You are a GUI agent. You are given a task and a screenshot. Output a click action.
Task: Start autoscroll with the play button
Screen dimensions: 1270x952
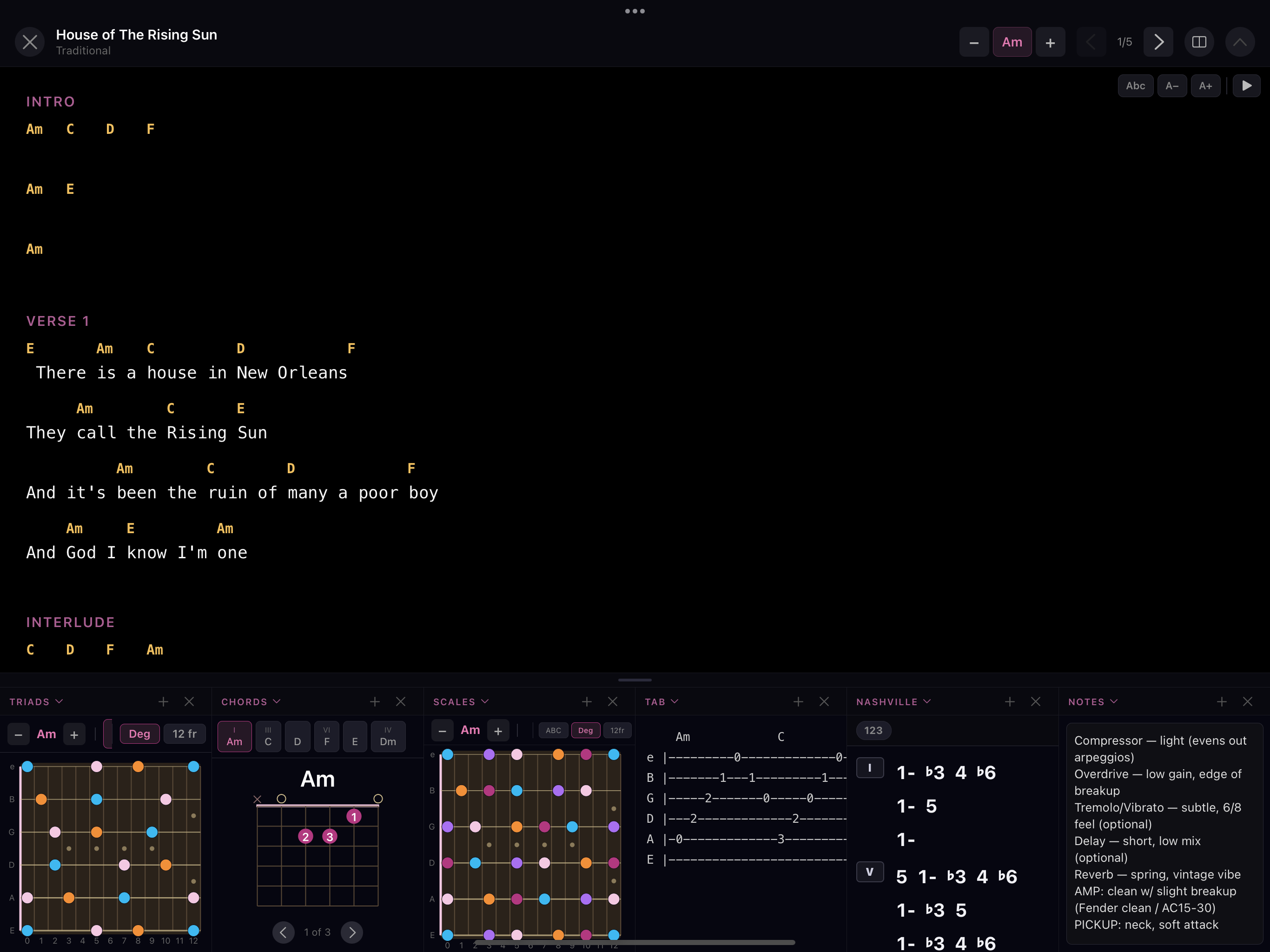pos(1246,86)
